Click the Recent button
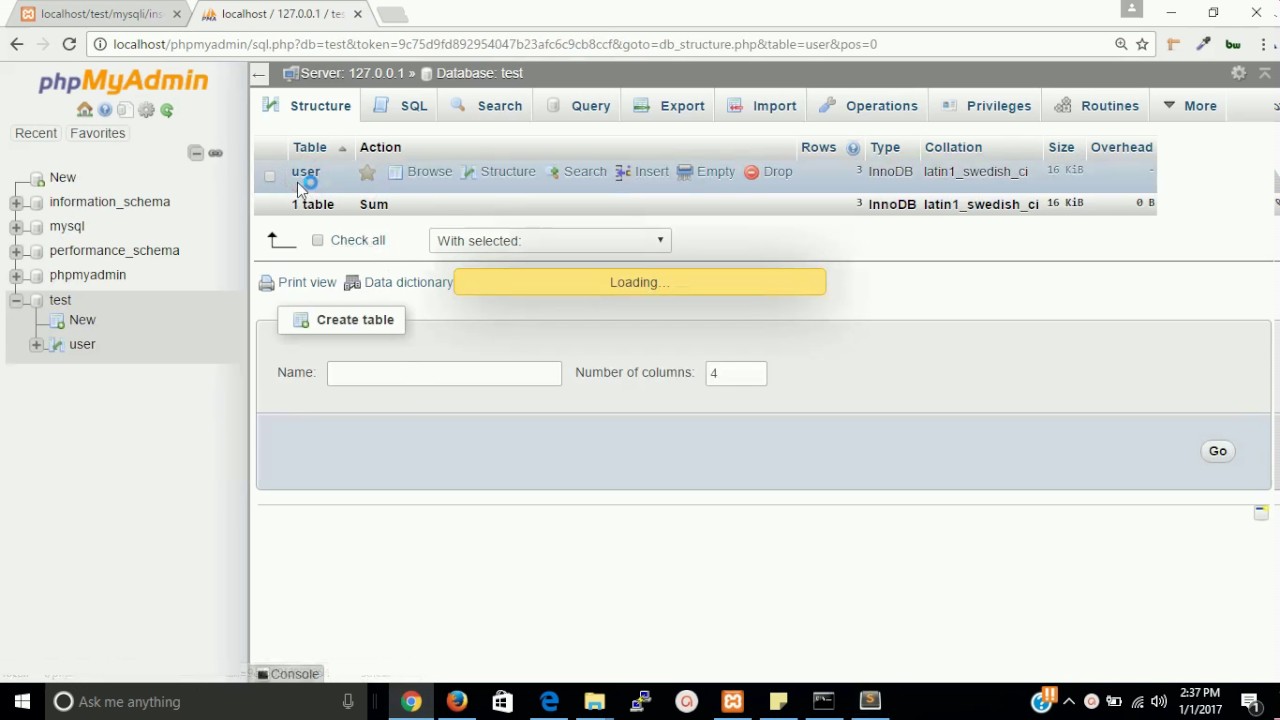 click(x=36, y=133)
